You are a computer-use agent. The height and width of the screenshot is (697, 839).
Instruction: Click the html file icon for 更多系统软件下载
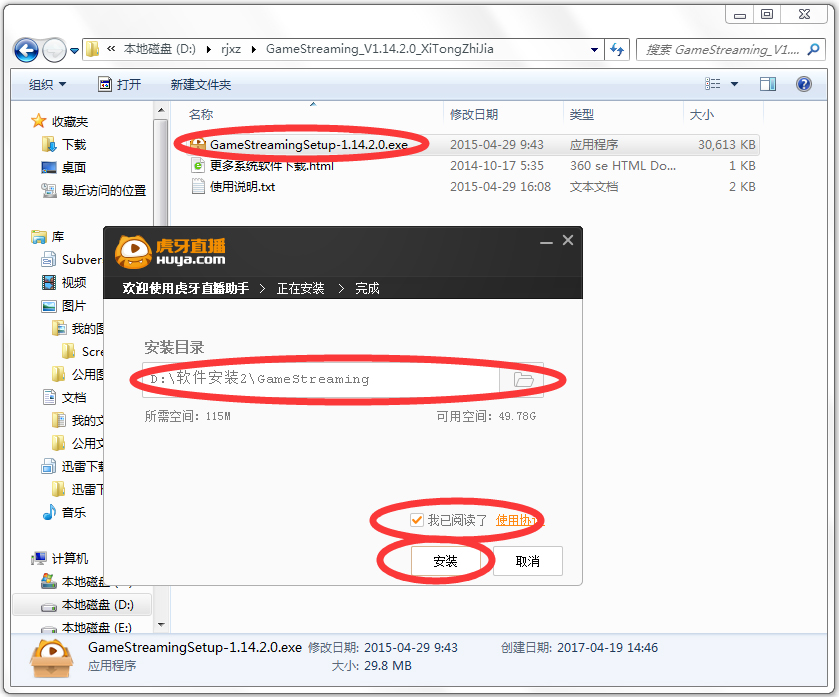[198, 165]
